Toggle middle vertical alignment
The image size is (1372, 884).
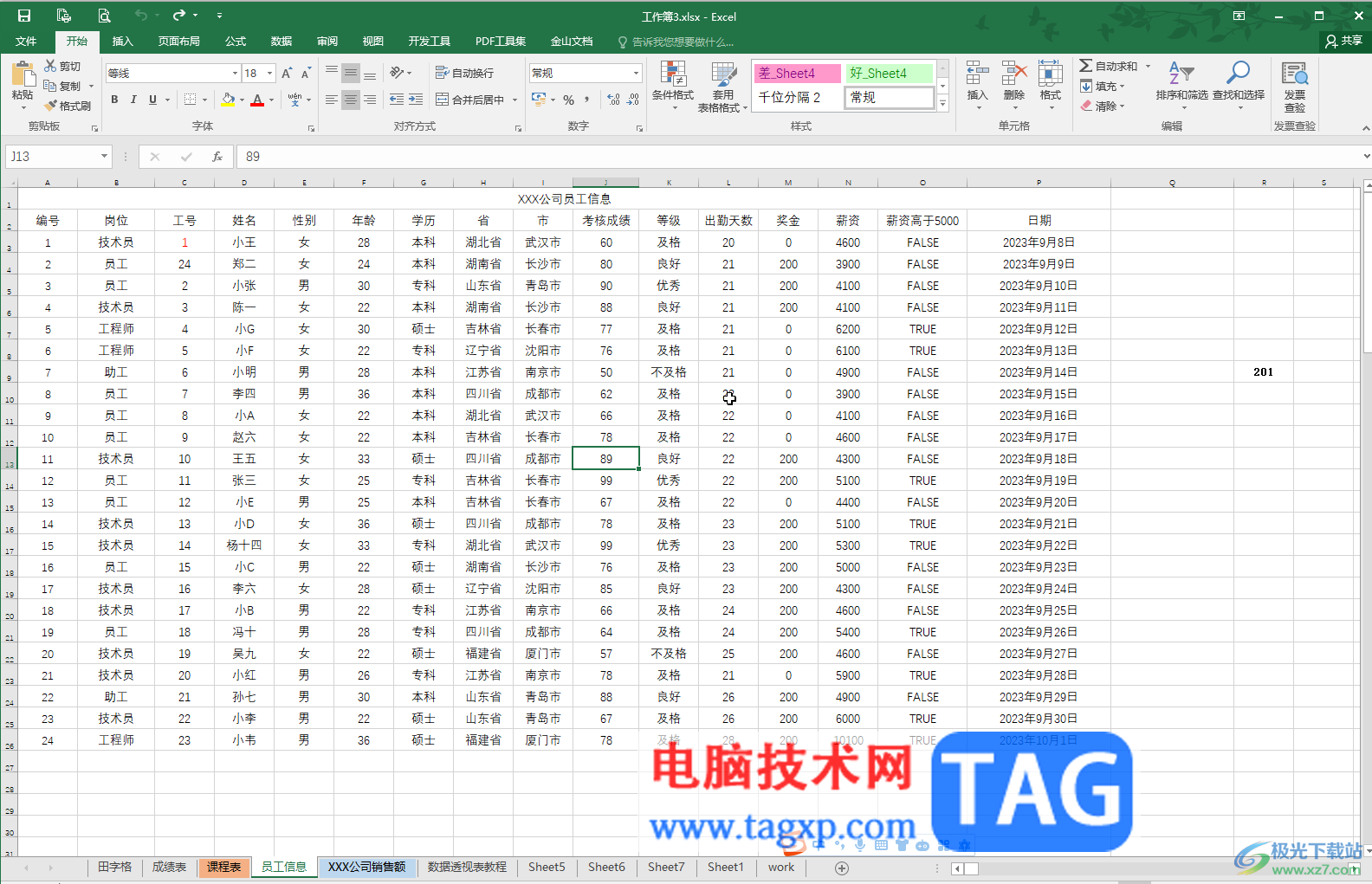pos(351,74)
